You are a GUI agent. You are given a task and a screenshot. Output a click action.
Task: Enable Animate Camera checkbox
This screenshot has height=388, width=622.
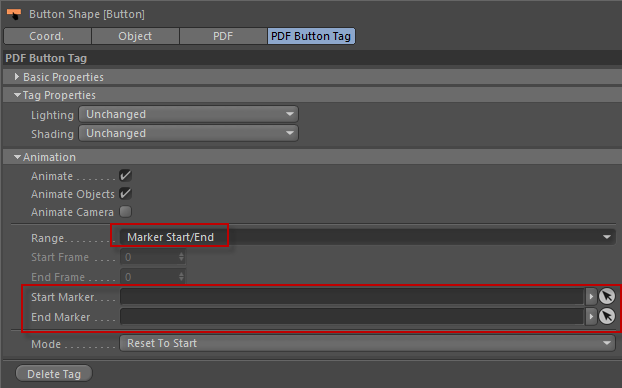125,211
